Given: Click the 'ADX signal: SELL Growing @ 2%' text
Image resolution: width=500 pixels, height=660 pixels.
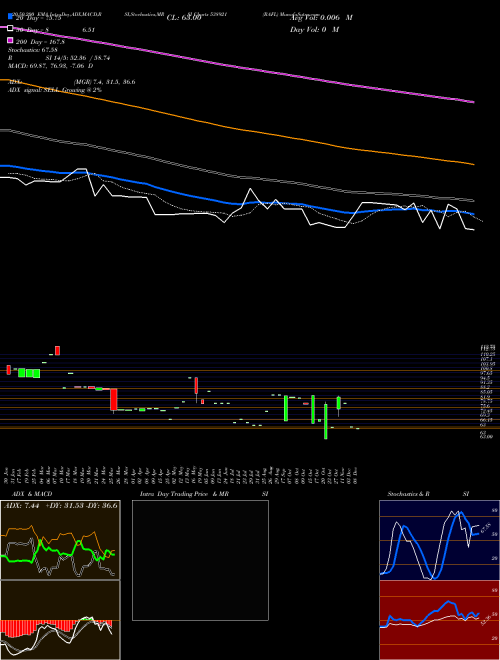Looking at the screenshot, I should point(55,90).
